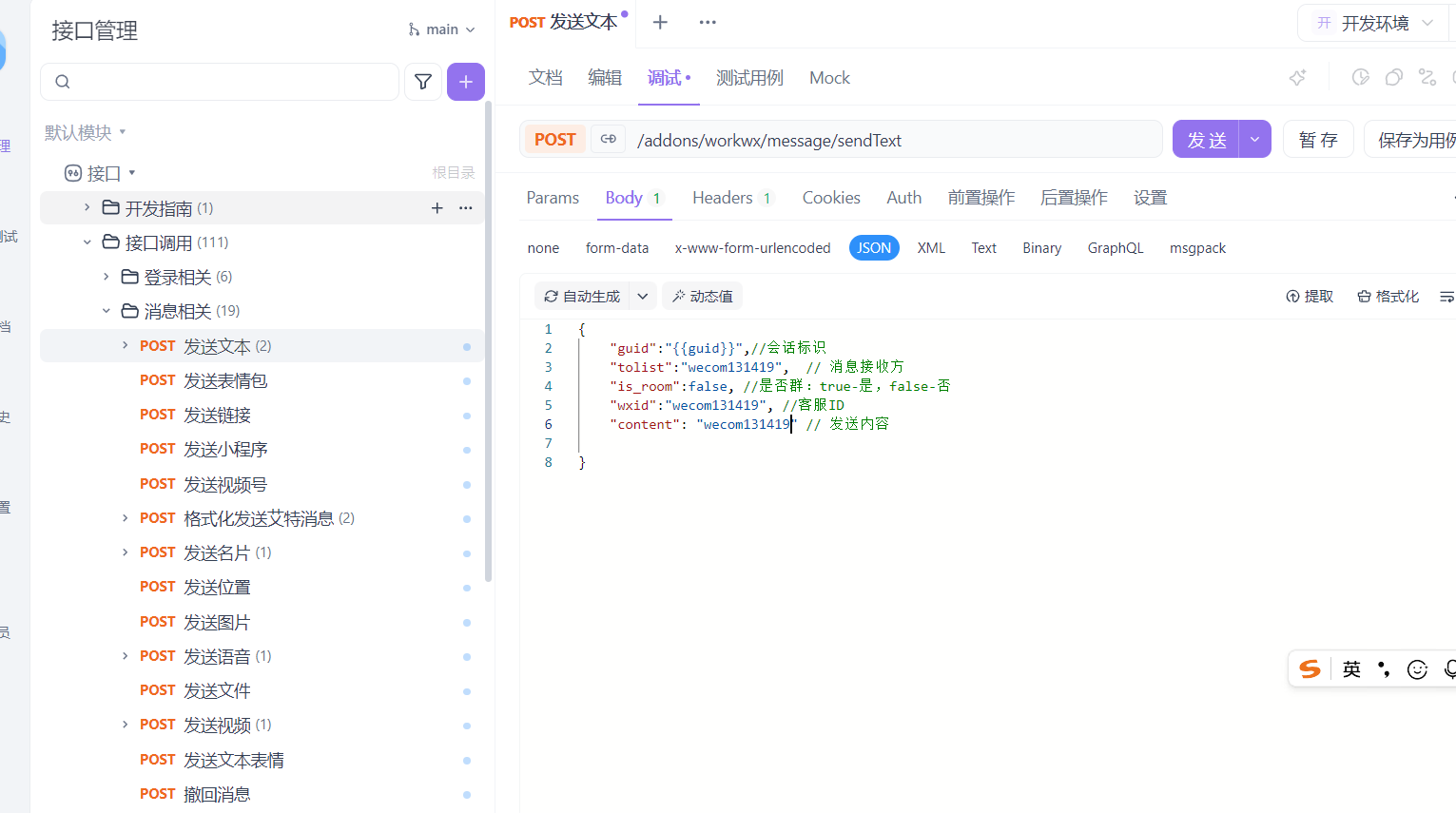Select the none body type
This screenshot has height=813, width=1456.
[544, 248]
